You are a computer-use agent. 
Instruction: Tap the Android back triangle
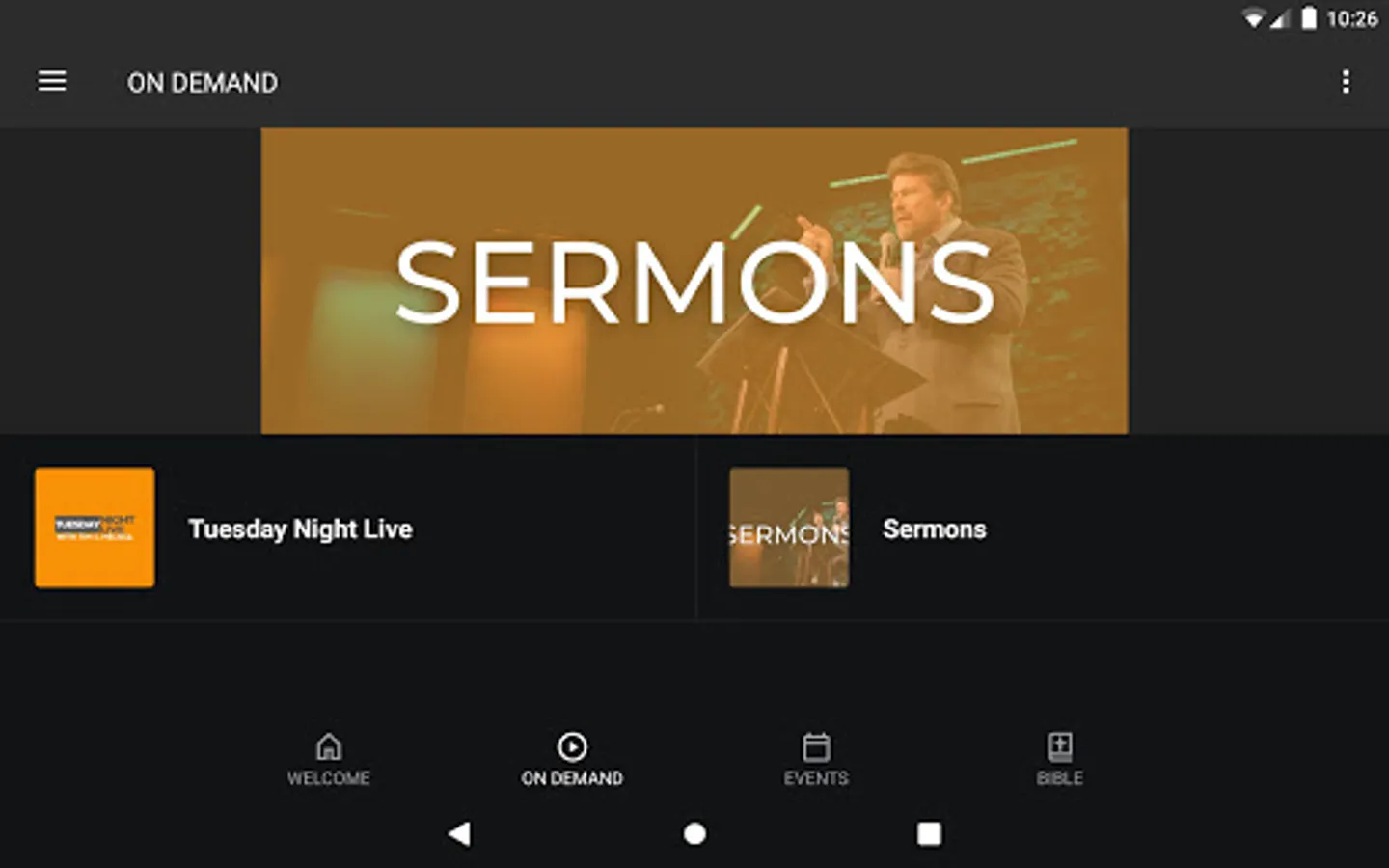(459, 833)
